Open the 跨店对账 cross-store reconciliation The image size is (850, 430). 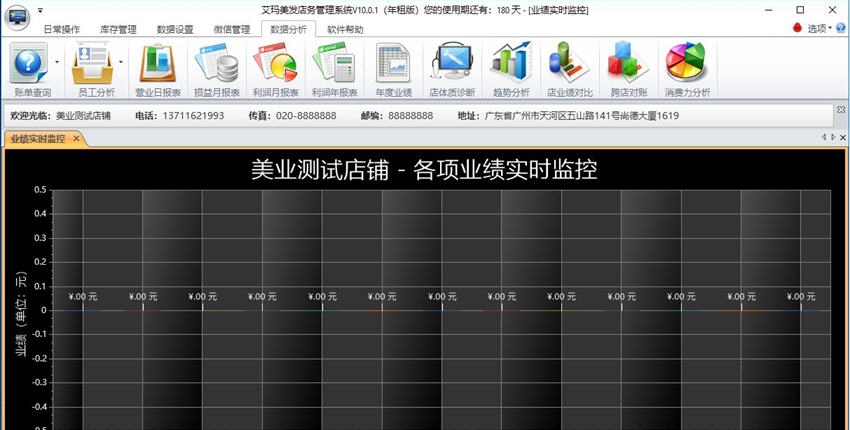(629, 70)
